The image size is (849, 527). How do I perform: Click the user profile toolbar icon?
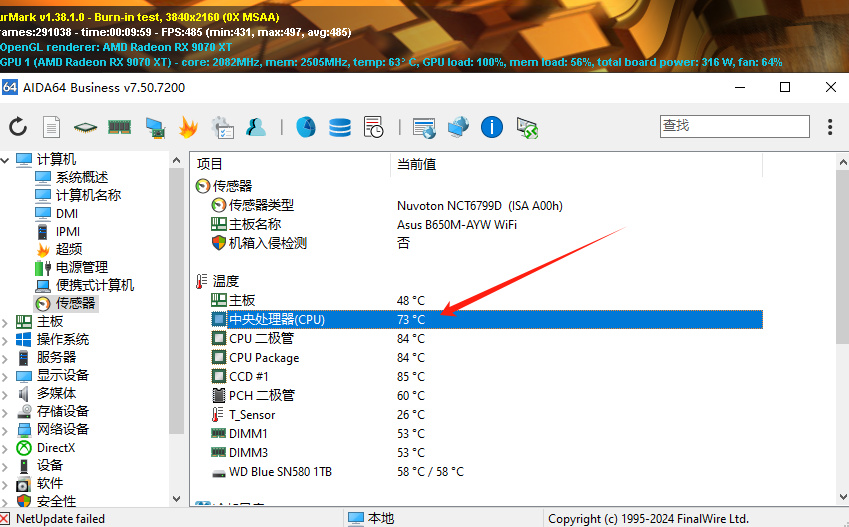click(256, 127)
